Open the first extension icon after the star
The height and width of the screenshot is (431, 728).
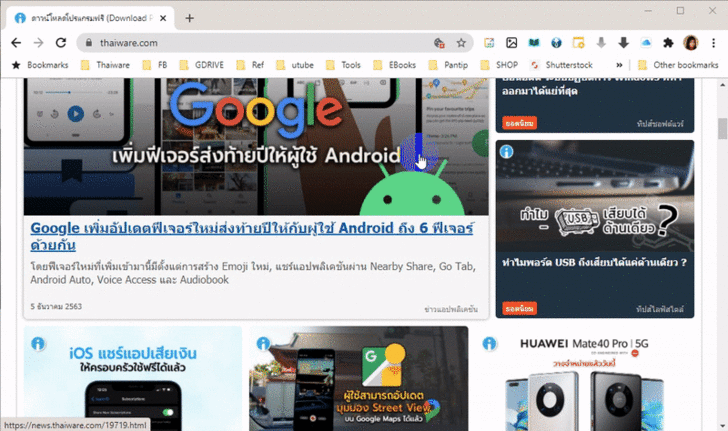489,43
